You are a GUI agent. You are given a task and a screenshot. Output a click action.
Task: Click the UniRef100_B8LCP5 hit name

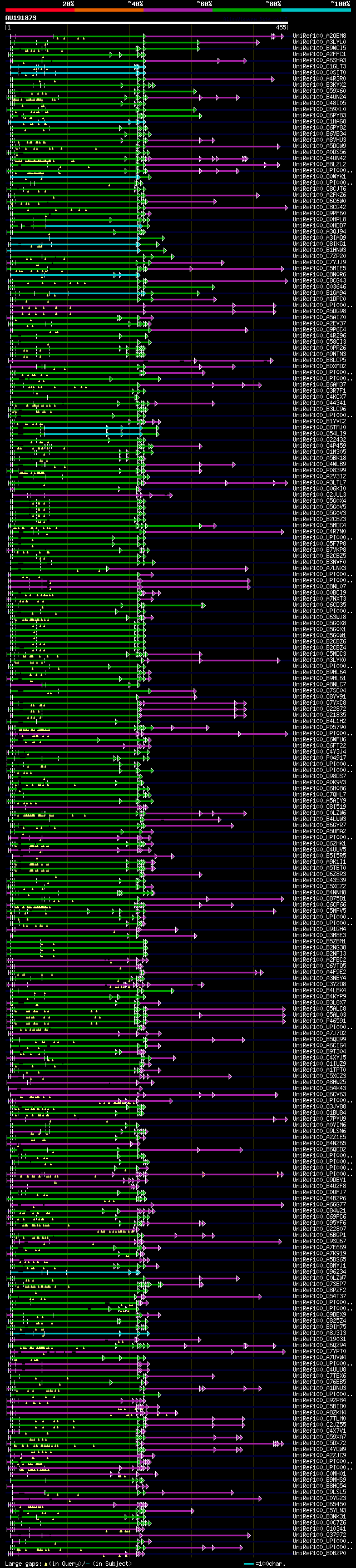pyautogui.click(x=319, y=360)
